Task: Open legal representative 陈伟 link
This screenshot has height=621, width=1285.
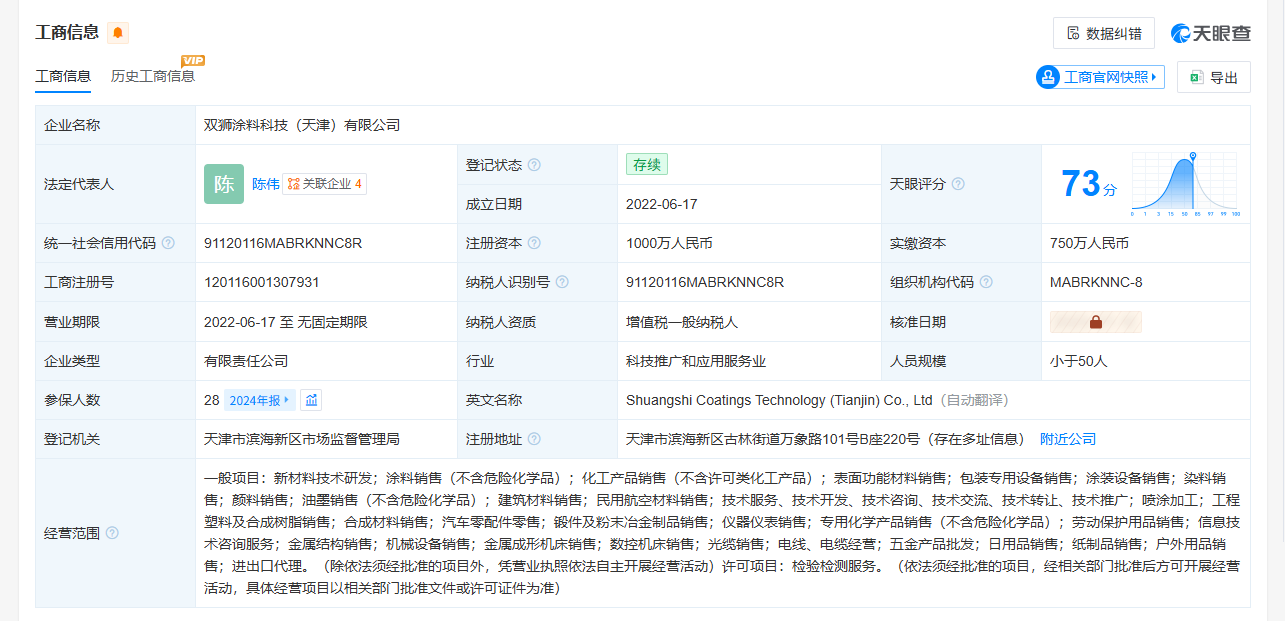Action: 265,184
